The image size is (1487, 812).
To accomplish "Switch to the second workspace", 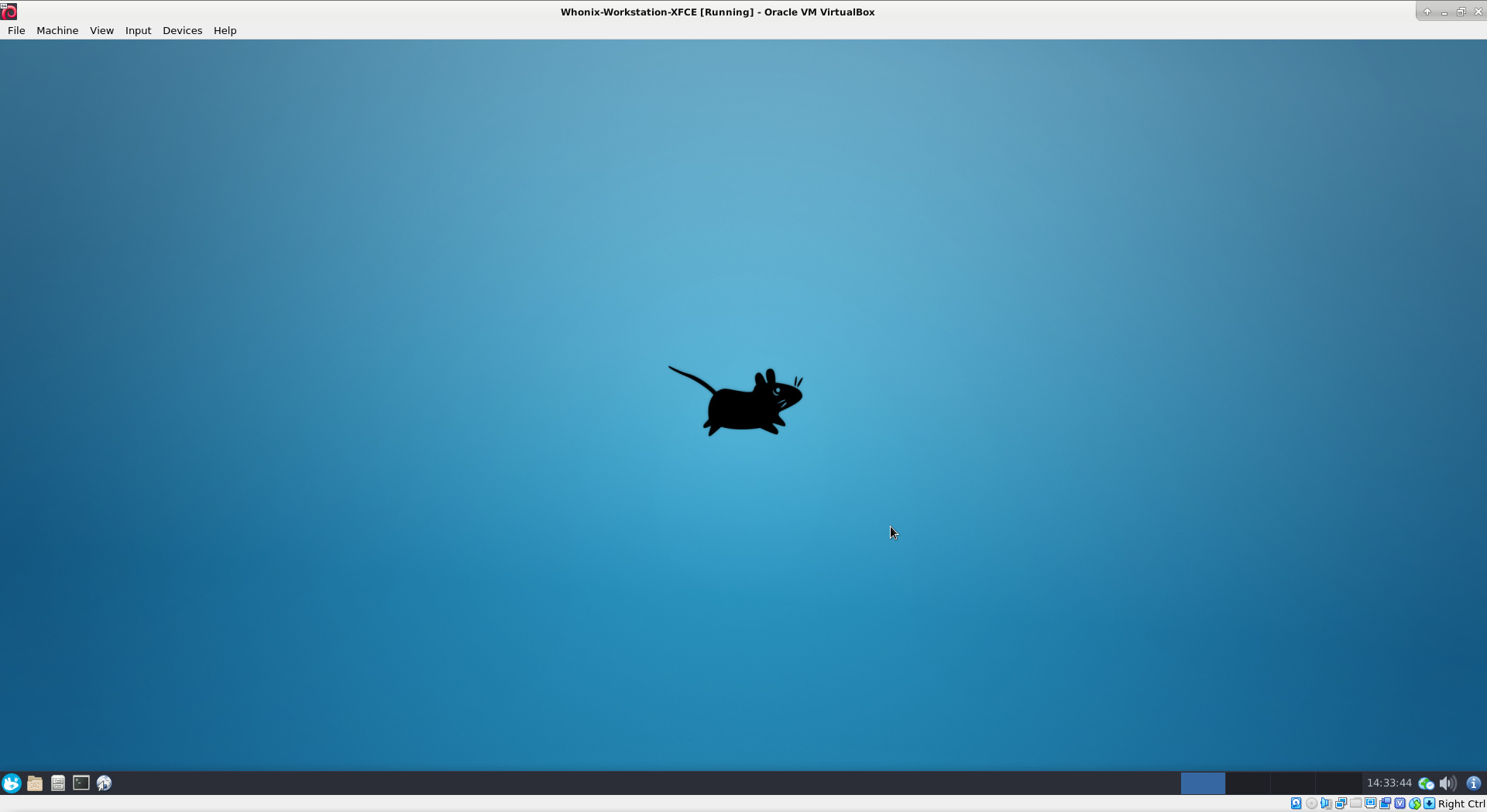I will pos(1248,783).
